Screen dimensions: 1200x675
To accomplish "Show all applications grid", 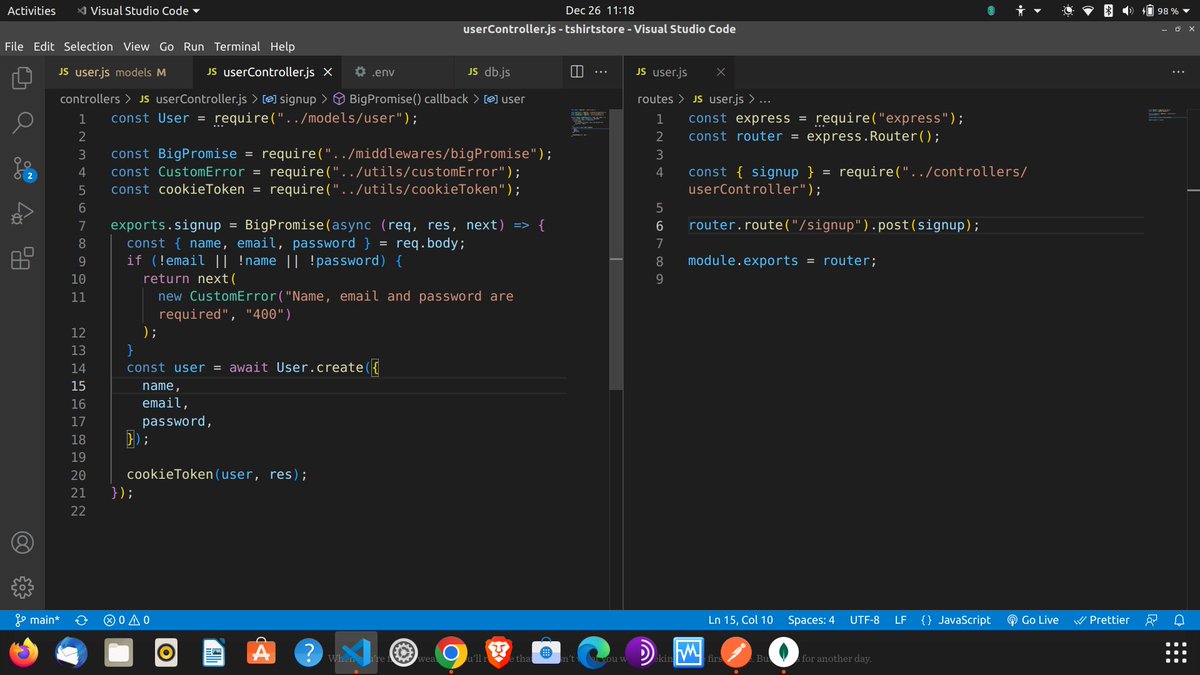I will click(1176, 653).
